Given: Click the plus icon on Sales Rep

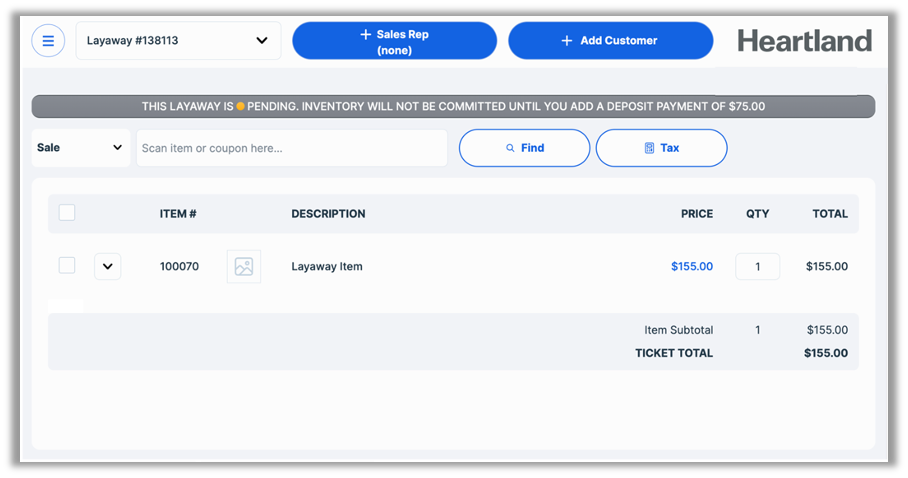Looking at the screenshot, I should pyautogui.click(x=365, y=34).
